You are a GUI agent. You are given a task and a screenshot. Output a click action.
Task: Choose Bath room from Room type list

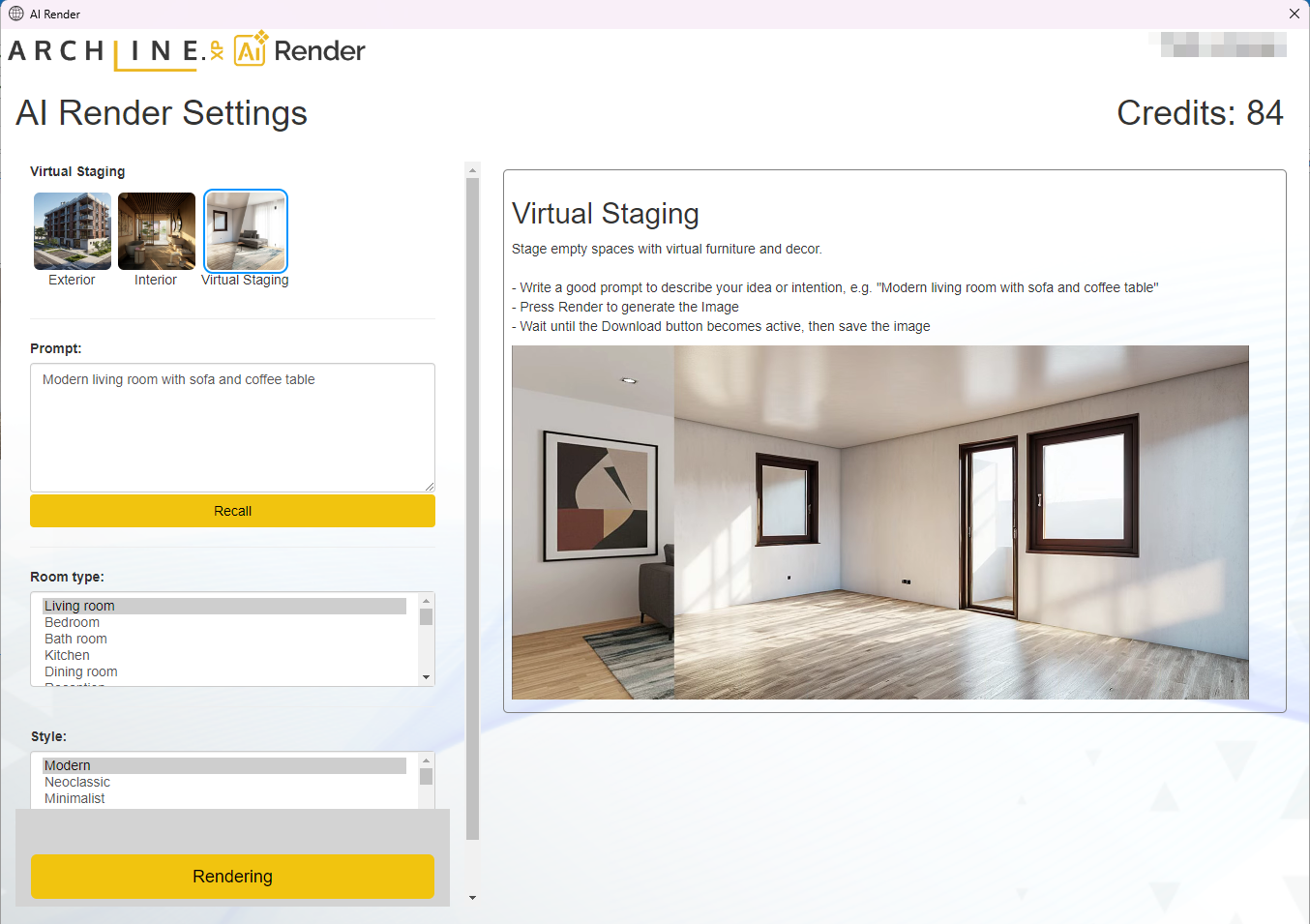tap(75, 639)
